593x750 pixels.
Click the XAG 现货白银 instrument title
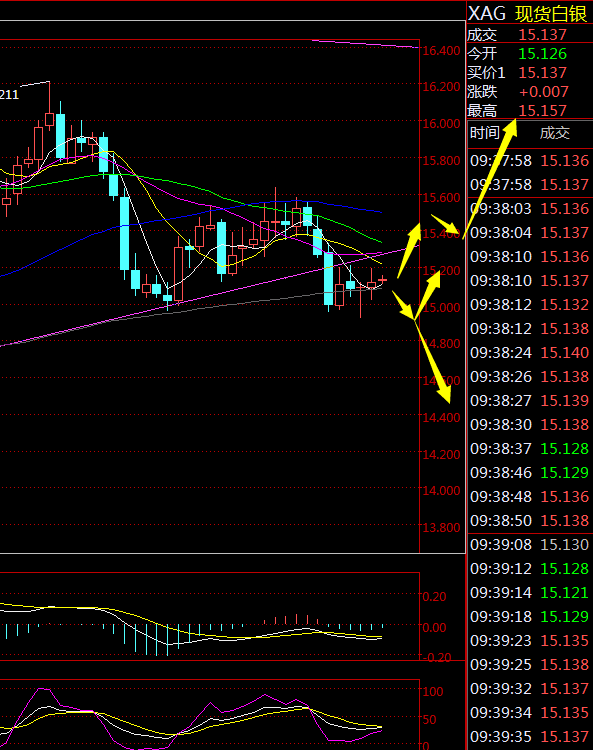[x=527, y=13]
